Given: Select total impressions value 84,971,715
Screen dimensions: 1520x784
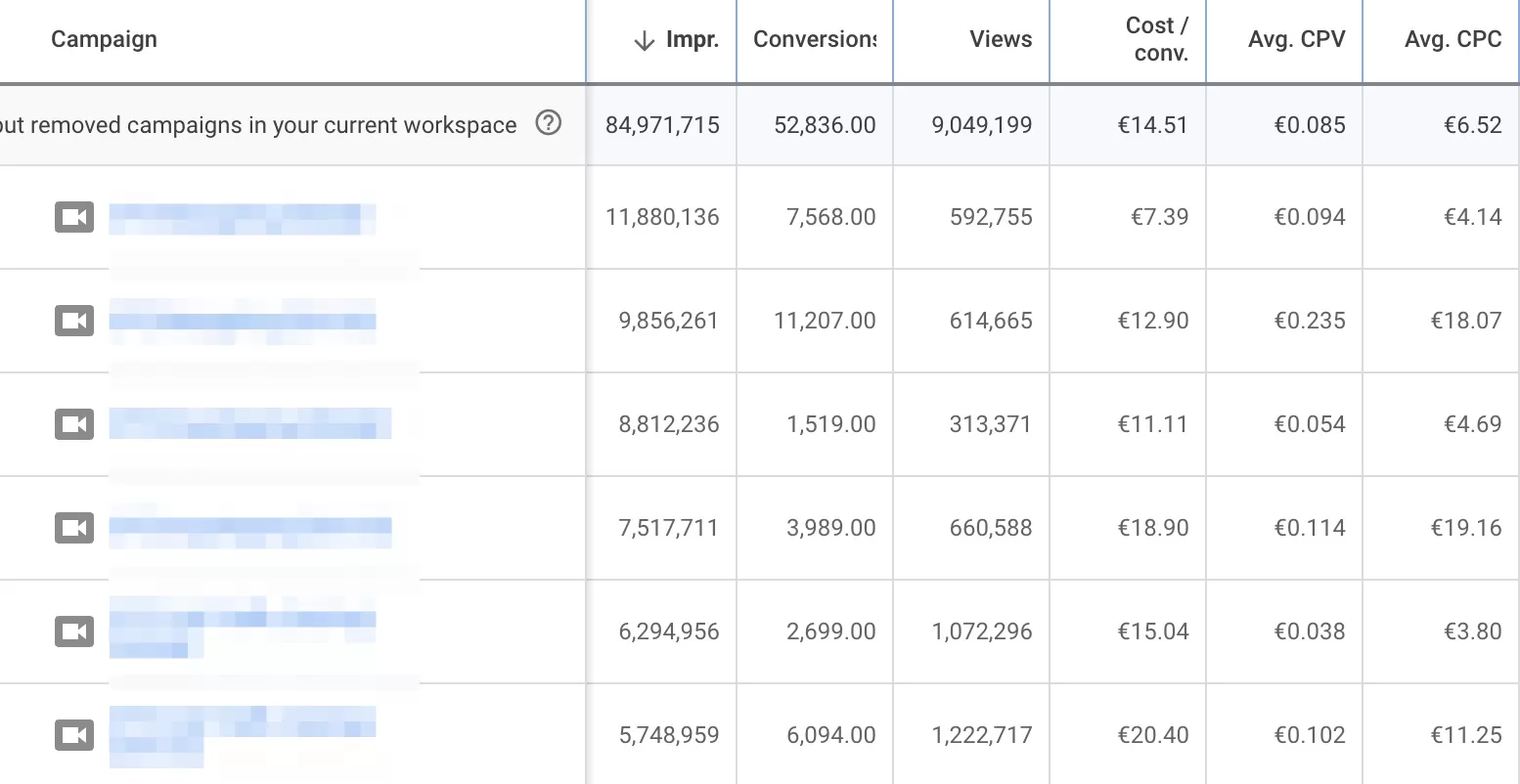Looking at the screenshot, I should pos(662,125).
